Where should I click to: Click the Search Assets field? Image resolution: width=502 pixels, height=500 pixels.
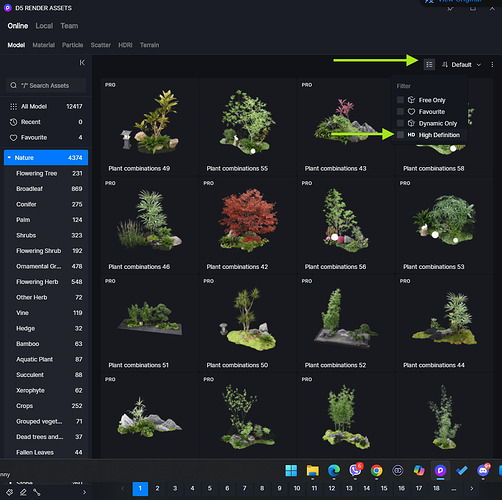click(46, 86)
